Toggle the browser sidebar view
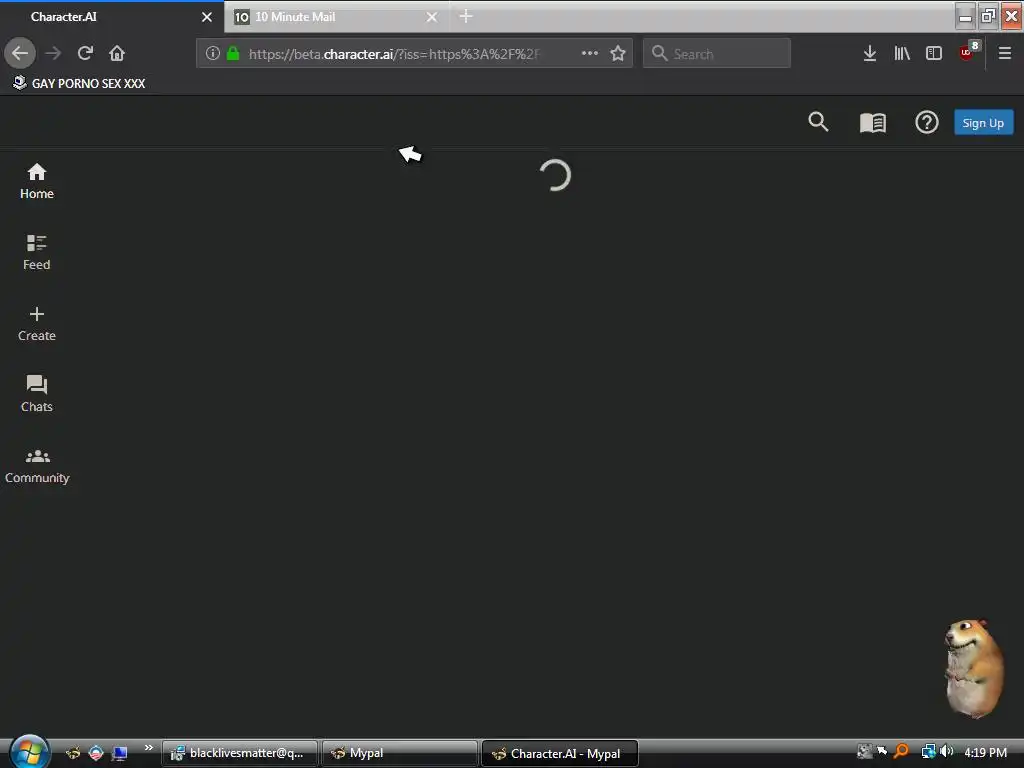Viewport: 1024px width, 768px height. 934,53
